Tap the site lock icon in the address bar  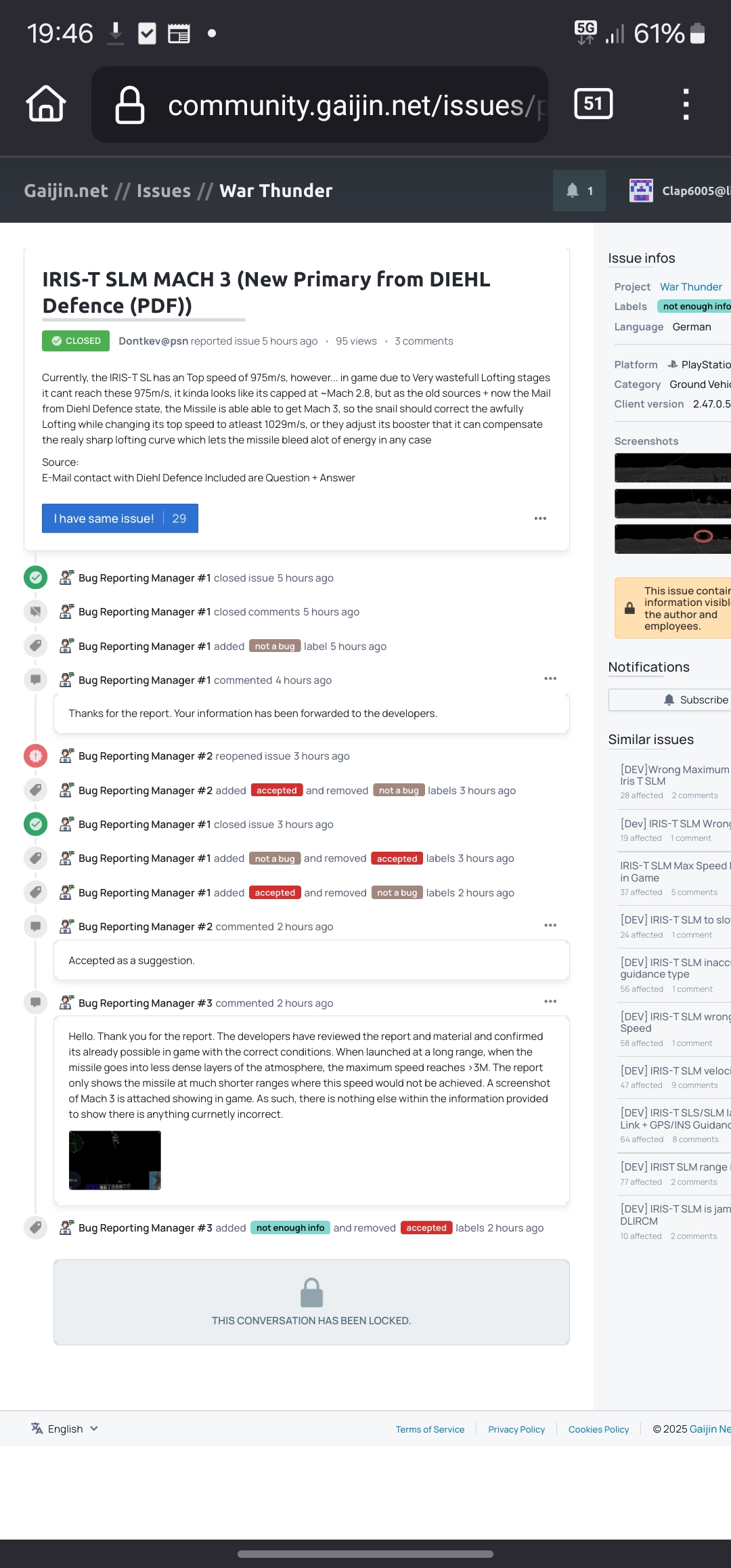point(130,105)
